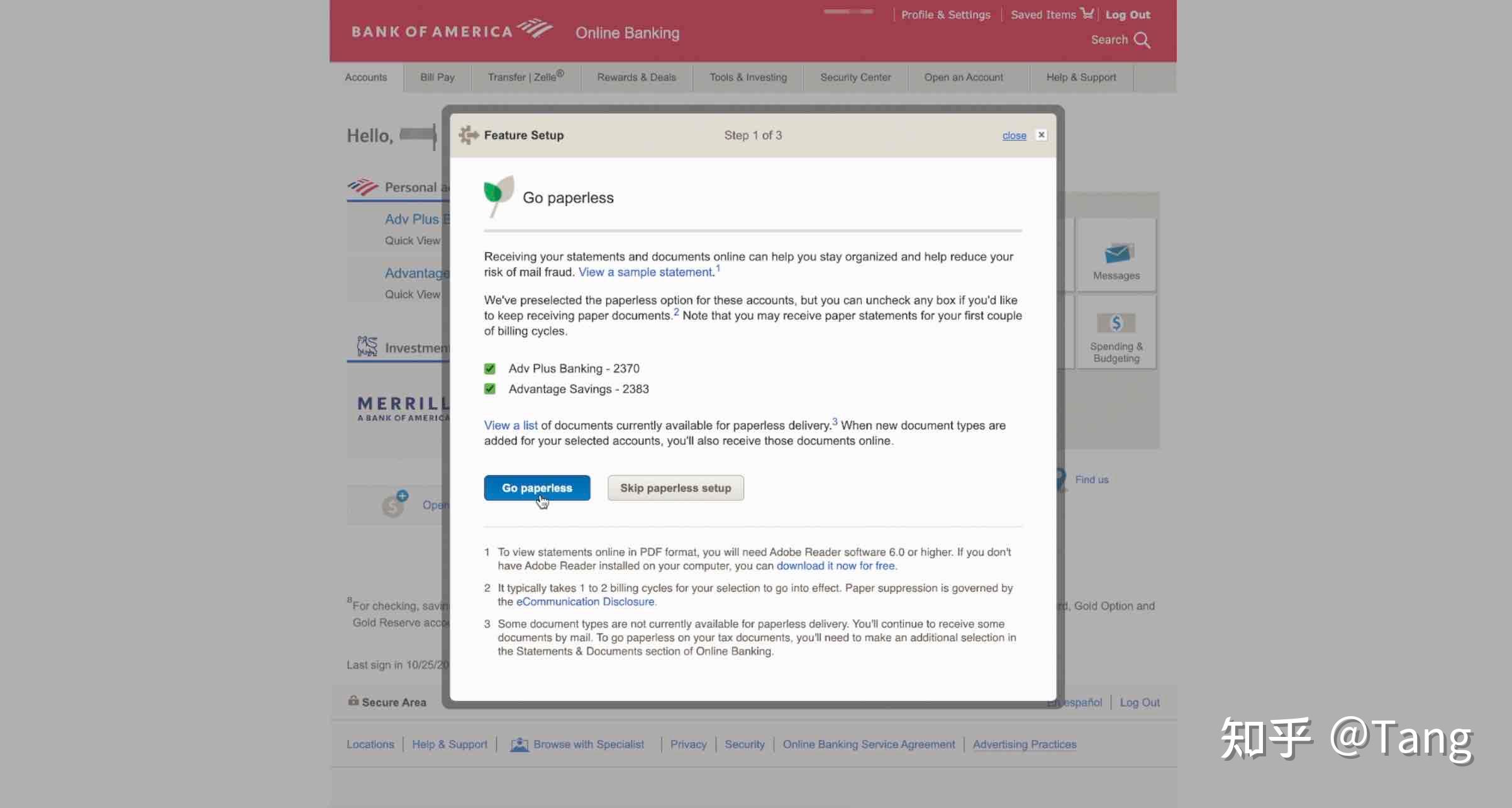
Task: Open the Help & Support navigation tab
Action: (1081, 77)
